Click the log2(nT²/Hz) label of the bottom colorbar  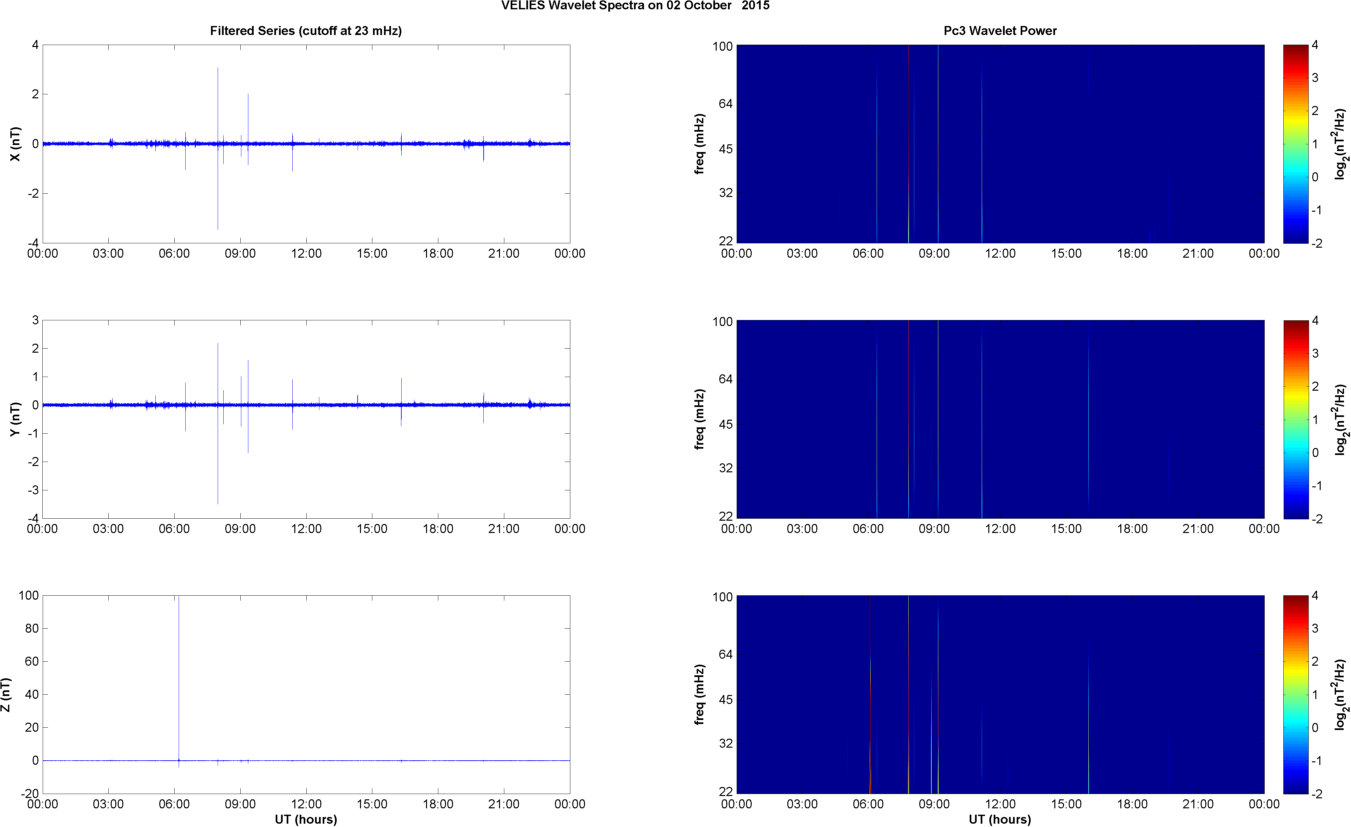click(1342, 694)
